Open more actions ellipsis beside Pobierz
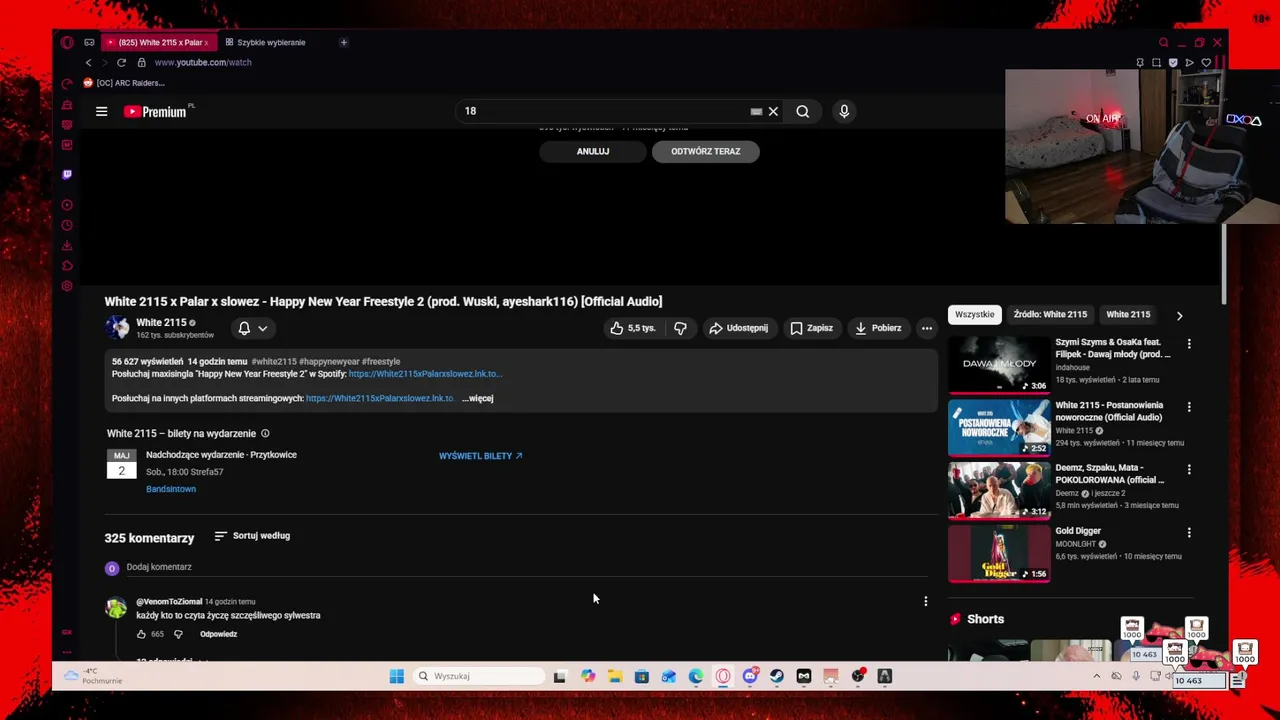Image resolution: width=1280 pixels, height=720 pixels. (927, 328)
